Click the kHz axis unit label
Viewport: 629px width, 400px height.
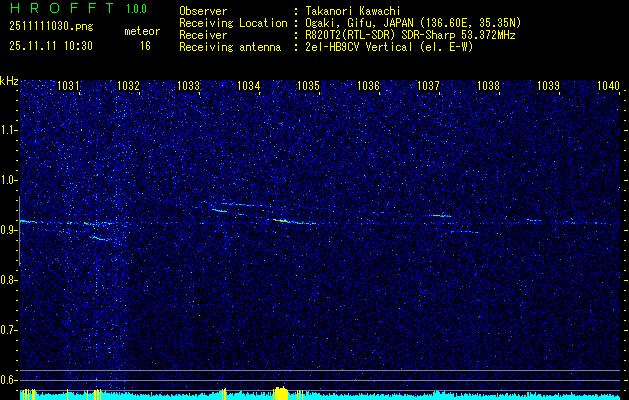coord(9,81)
